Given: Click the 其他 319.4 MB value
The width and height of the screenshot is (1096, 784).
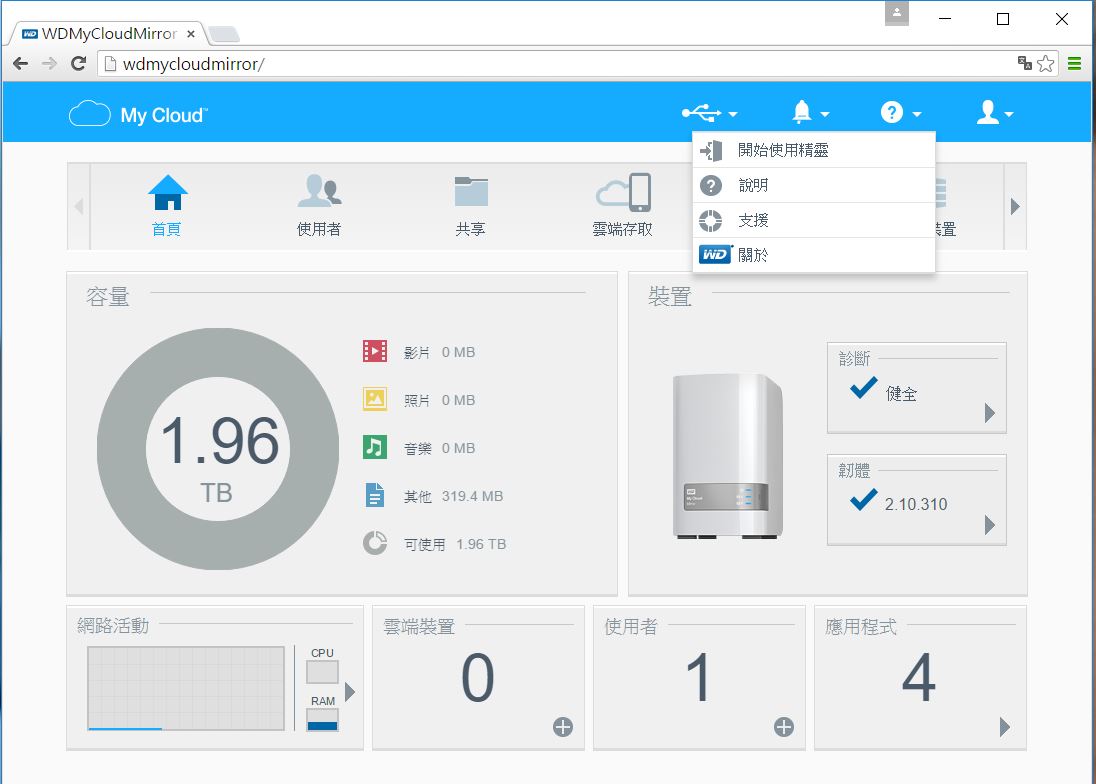Looking at the screenshot, I should [473, 496].
